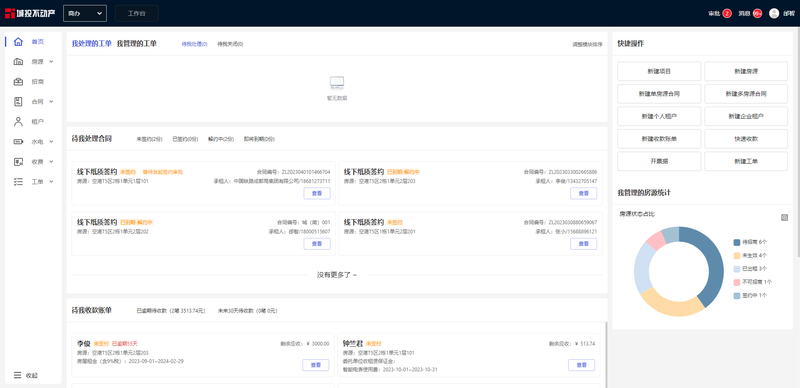Open the 审批 red badge showing 2
This screenshot has height=388, width=800.
727,13
